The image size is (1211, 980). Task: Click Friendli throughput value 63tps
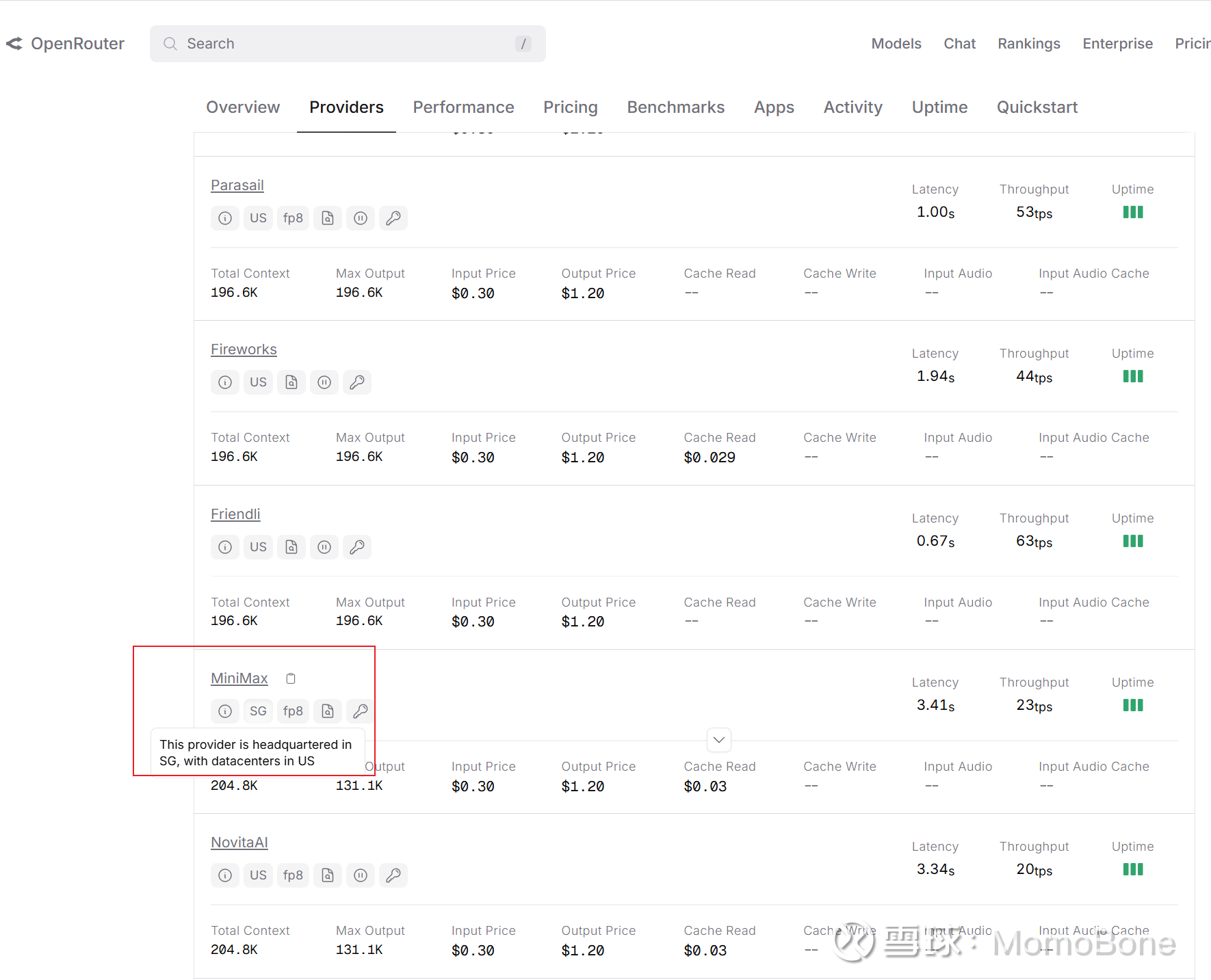pos(1034,542)
